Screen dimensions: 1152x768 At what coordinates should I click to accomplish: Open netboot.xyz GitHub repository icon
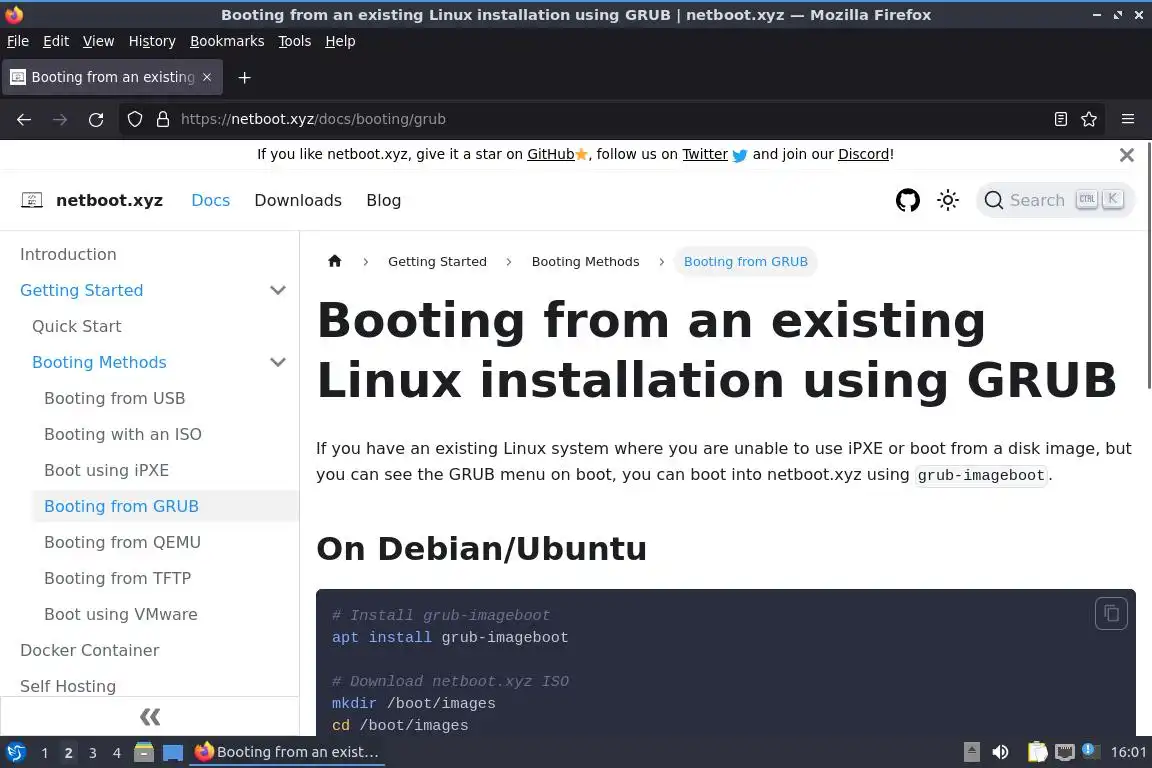pos(907,200)
